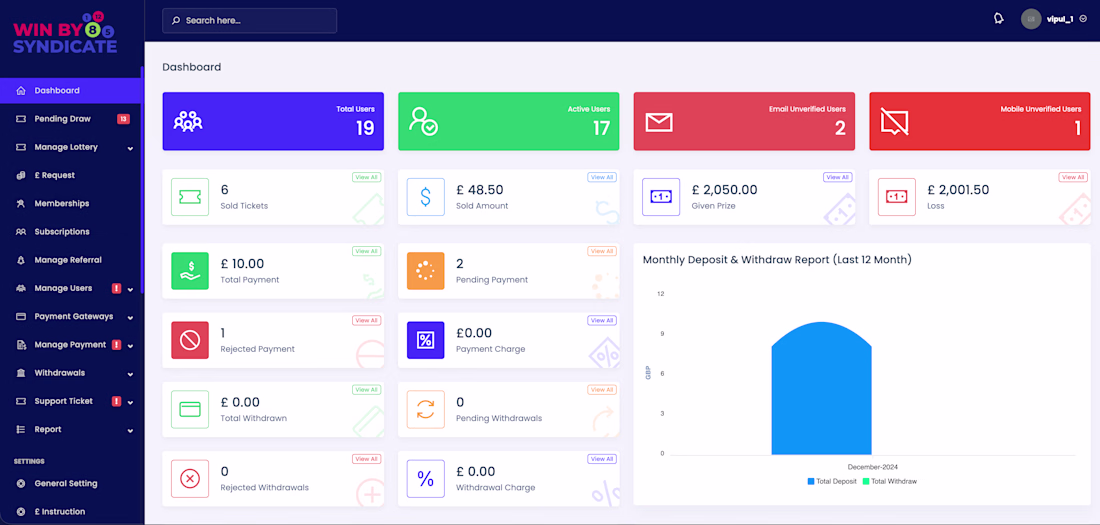Screen dimensions: 1100x525
Task: Click the £ 2,050.00 Given Prize amount
Action: click(x=725, y=190)
